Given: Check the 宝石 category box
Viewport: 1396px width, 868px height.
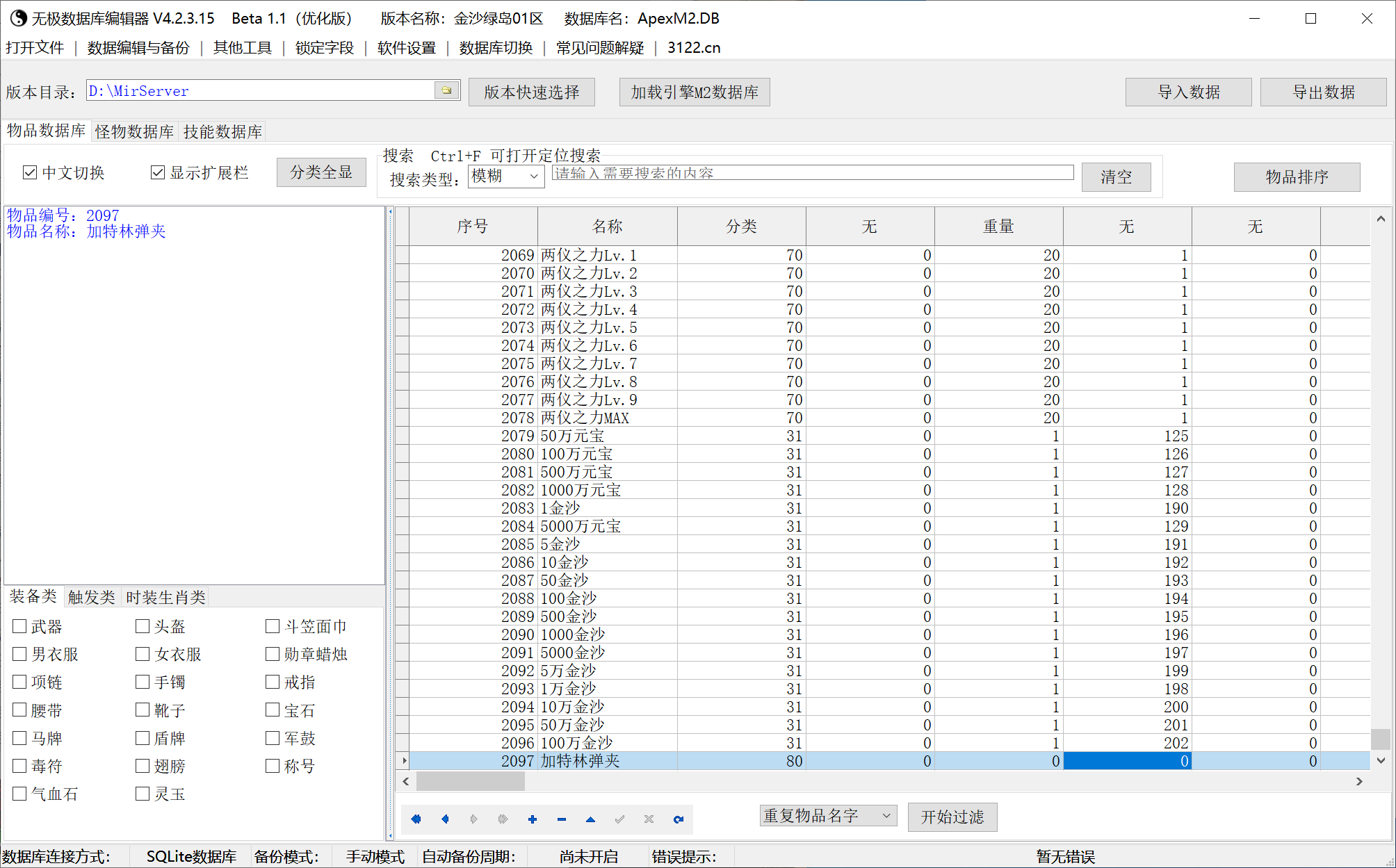Looking at the screenshot, I should click(273, 710).
